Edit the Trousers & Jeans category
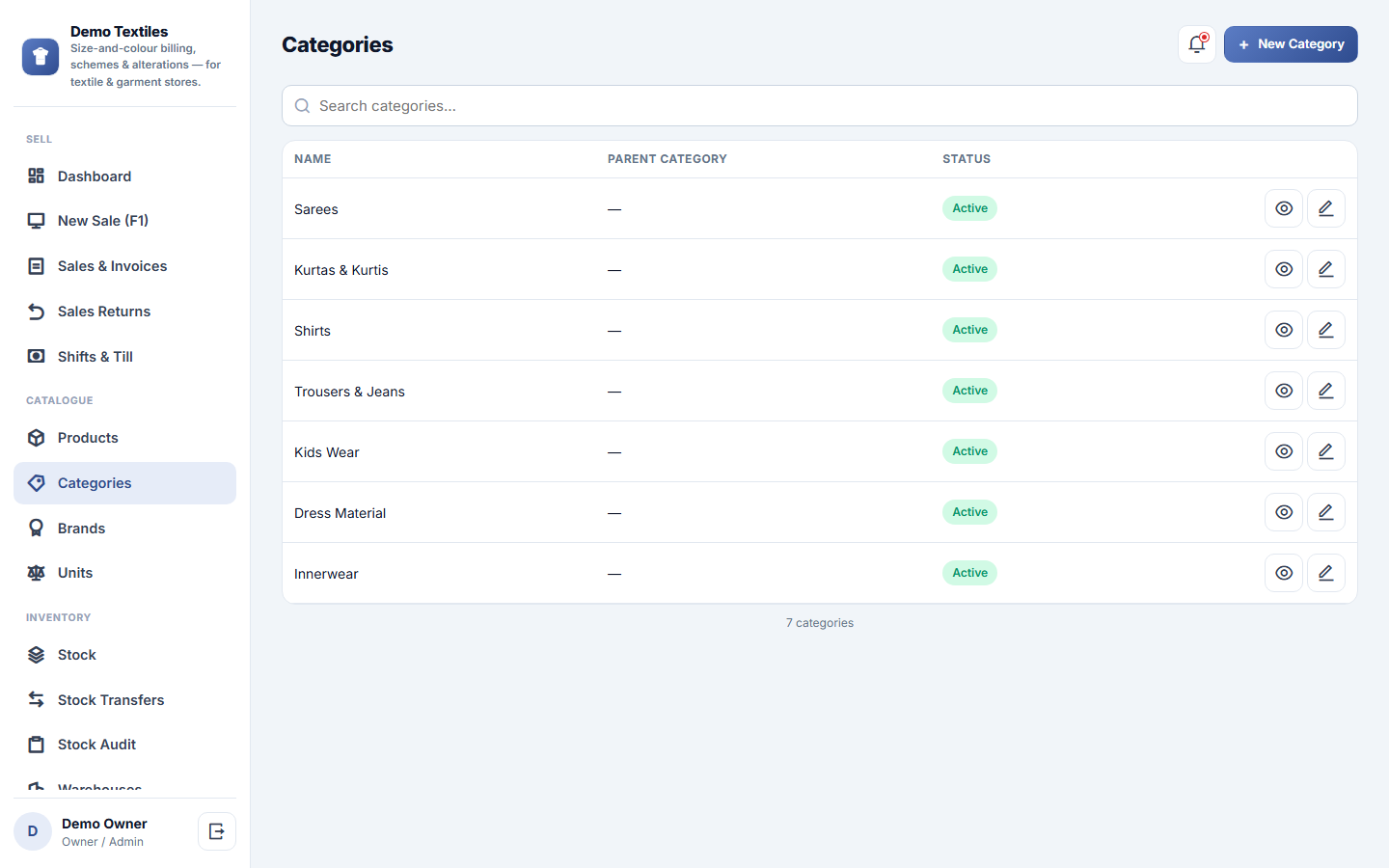Image resolution: width=1389 pixels, height=868 pixels. click(1326, 391)
